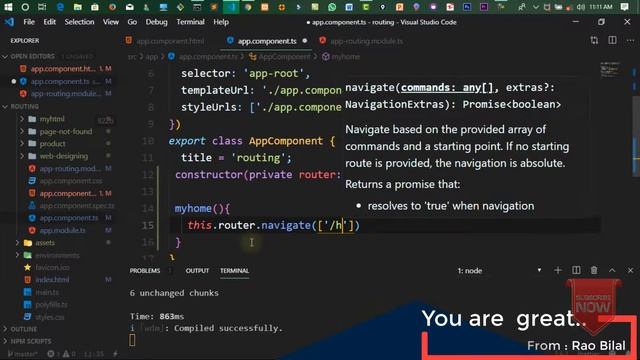Viewport: 640px width, 360px height.
Task: Open app.component.css in the explorer
Action: (x=71, y=181)
